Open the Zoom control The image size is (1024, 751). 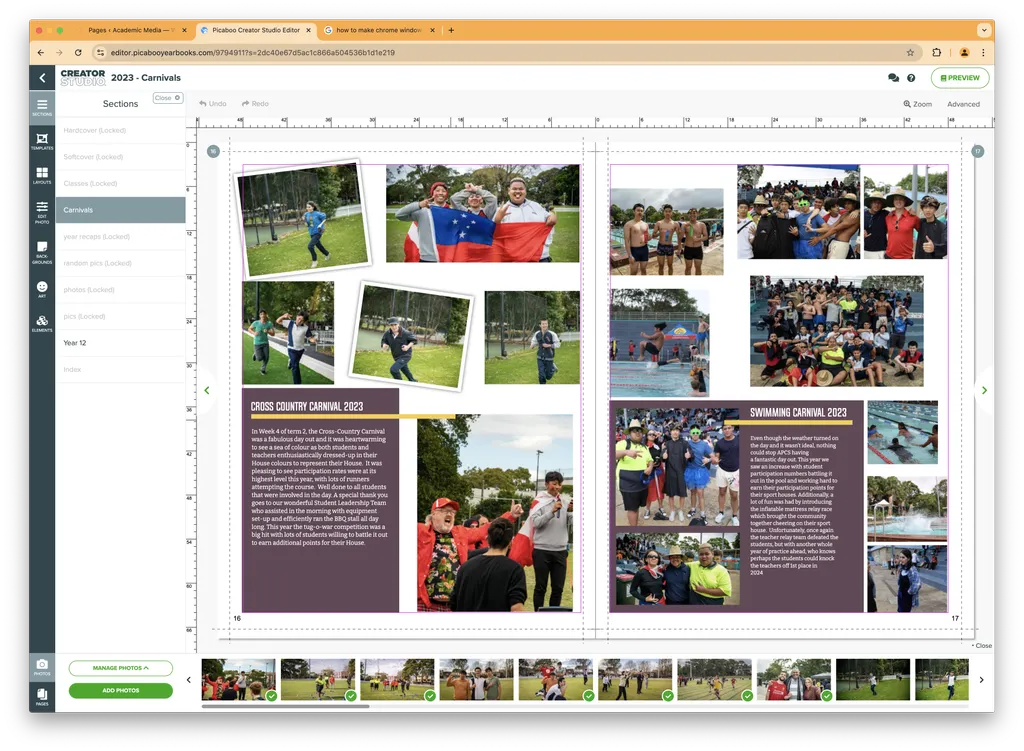pyautogui.click(x=918, y=104)
